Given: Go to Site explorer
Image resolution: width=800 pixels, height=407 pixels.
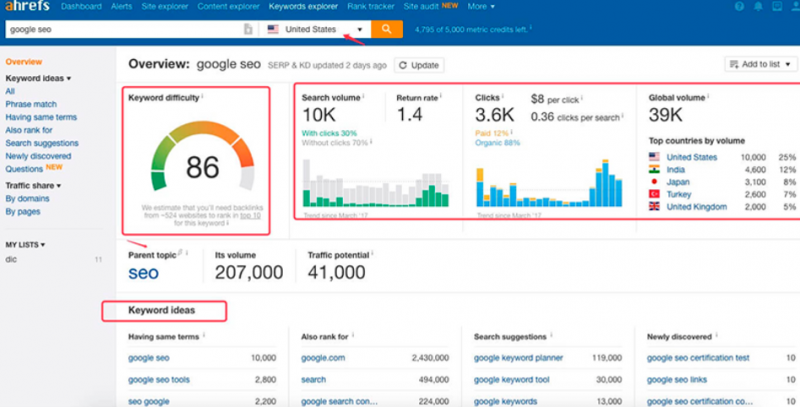Looking at the screenshot, I should [165, 7].
